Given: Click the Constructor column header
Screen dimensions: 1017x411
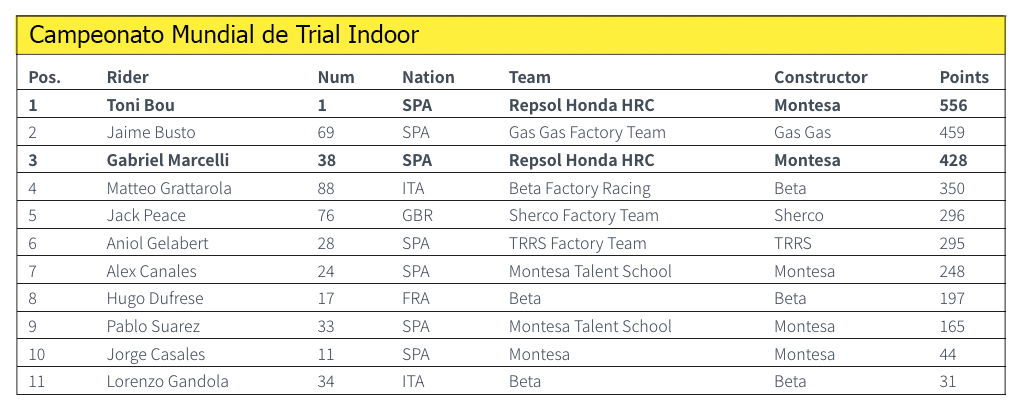Looking at the screenshot, I should coord(820,77).
